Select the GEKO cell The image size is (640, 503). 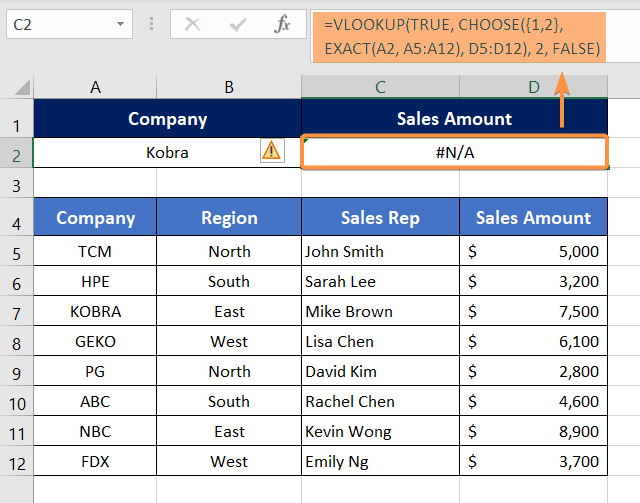point(95,341)
